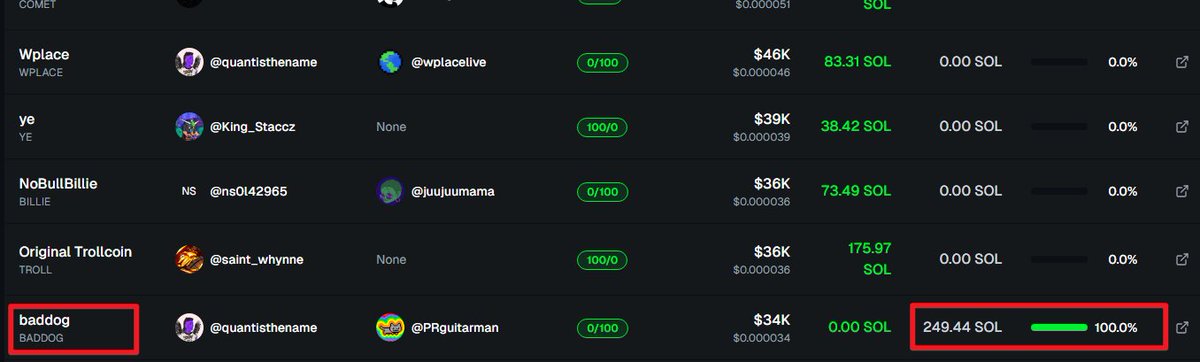Select the NoBullBillie token row name
Screen dimensions: 1200x362
58,191
